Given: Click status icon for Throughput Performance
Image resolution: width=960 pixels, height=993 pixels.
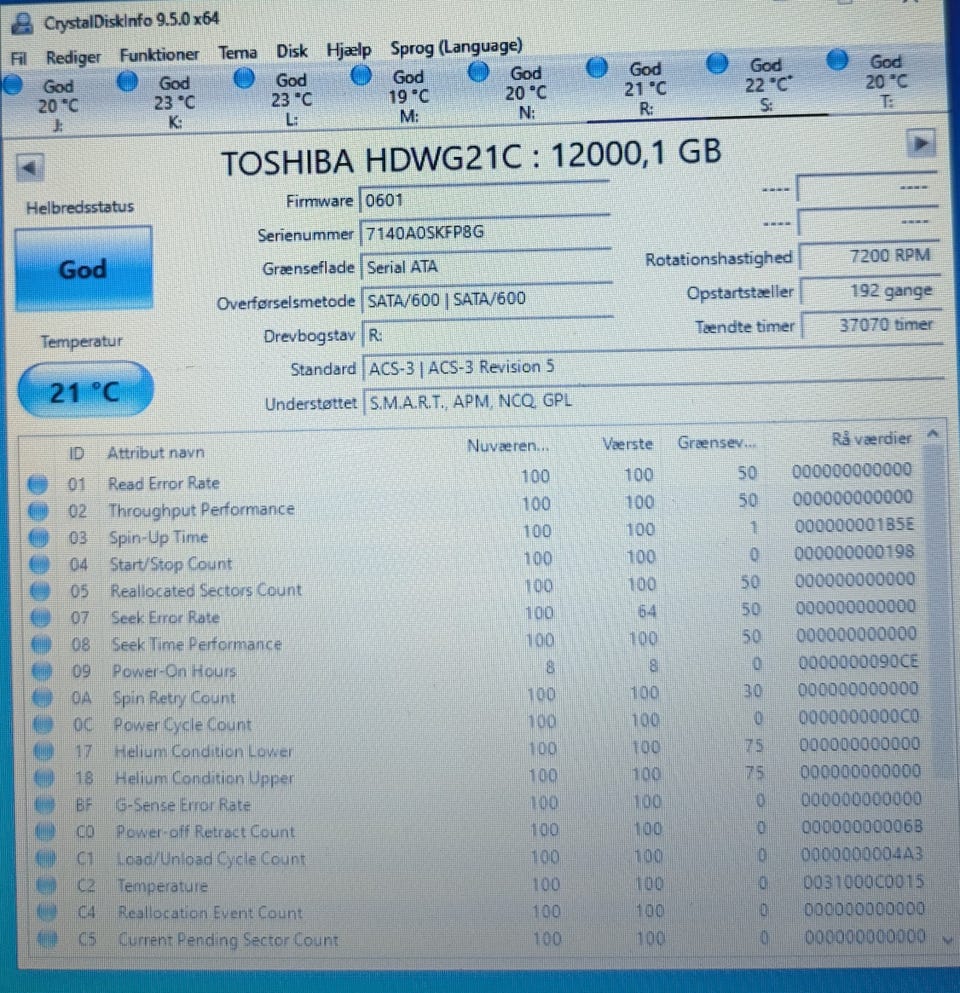Looking at the screenshot, I should pyautogui.click(x=39, y=510).
